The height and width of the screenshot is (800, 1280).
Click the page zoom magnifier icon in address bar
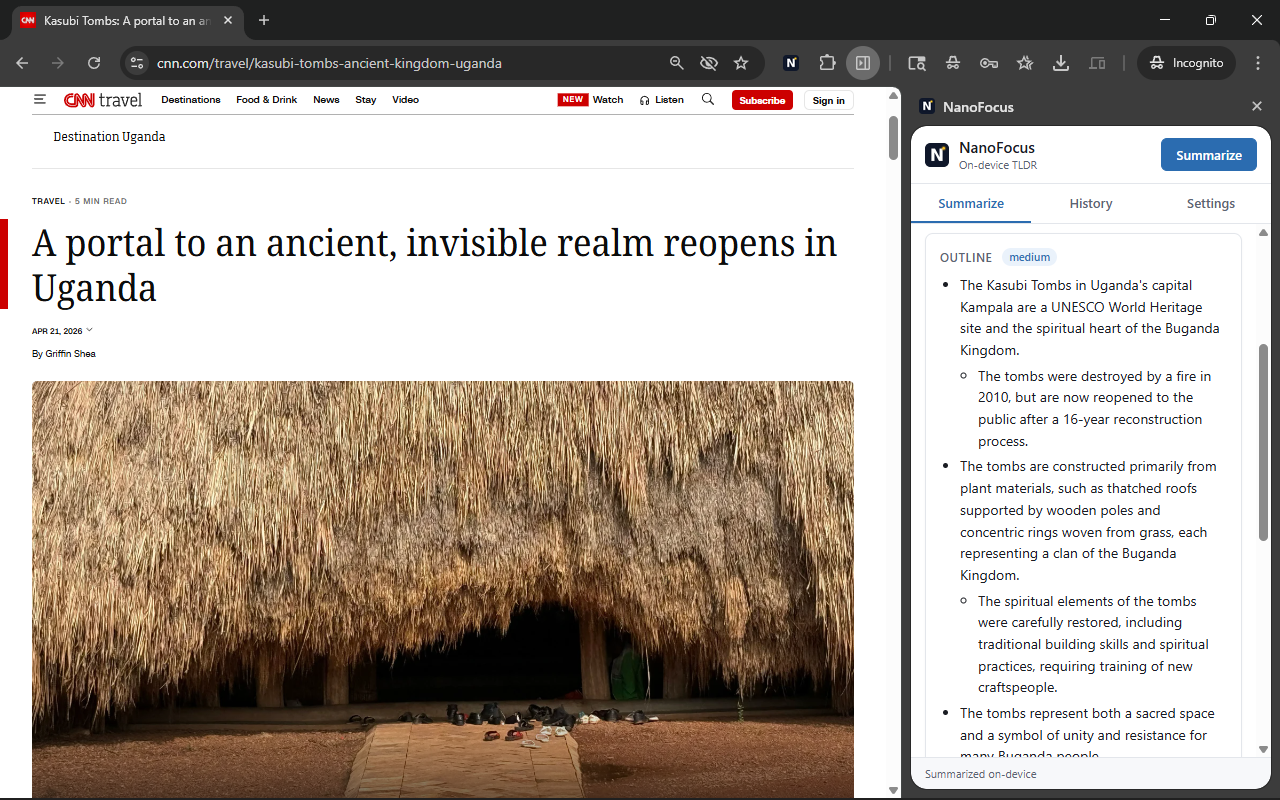677,62
